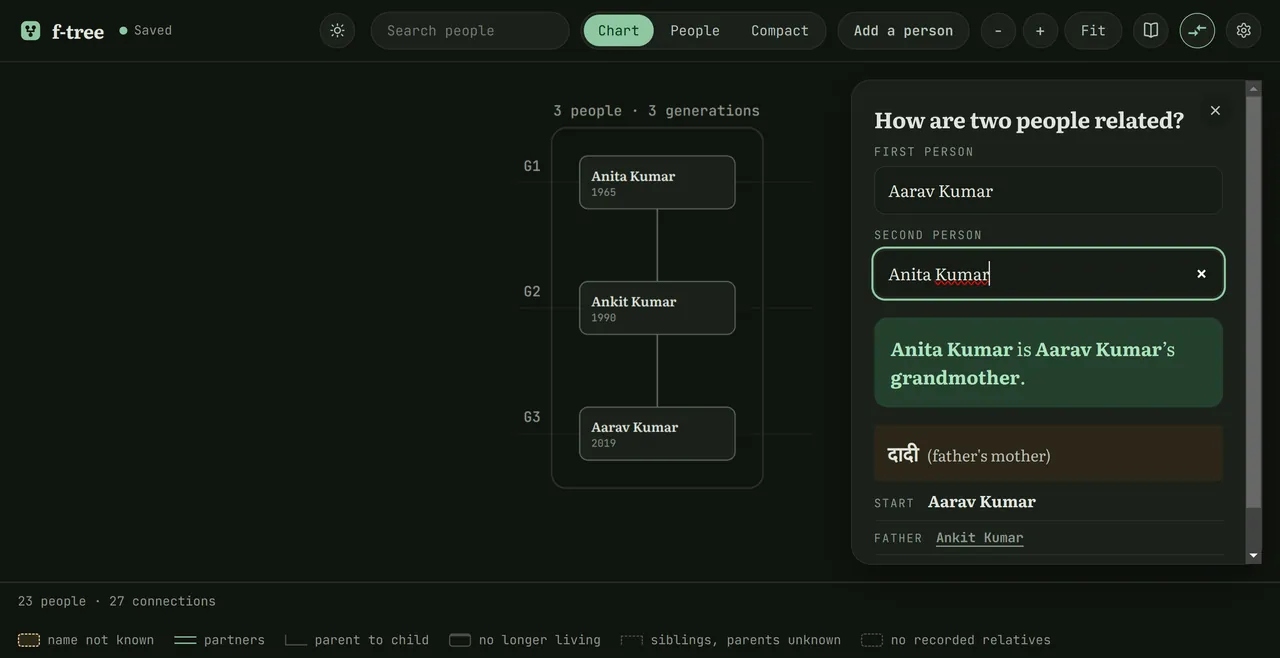Click the G2 generation label
The width and height of the screenshot is (1280, 658).
532,292
